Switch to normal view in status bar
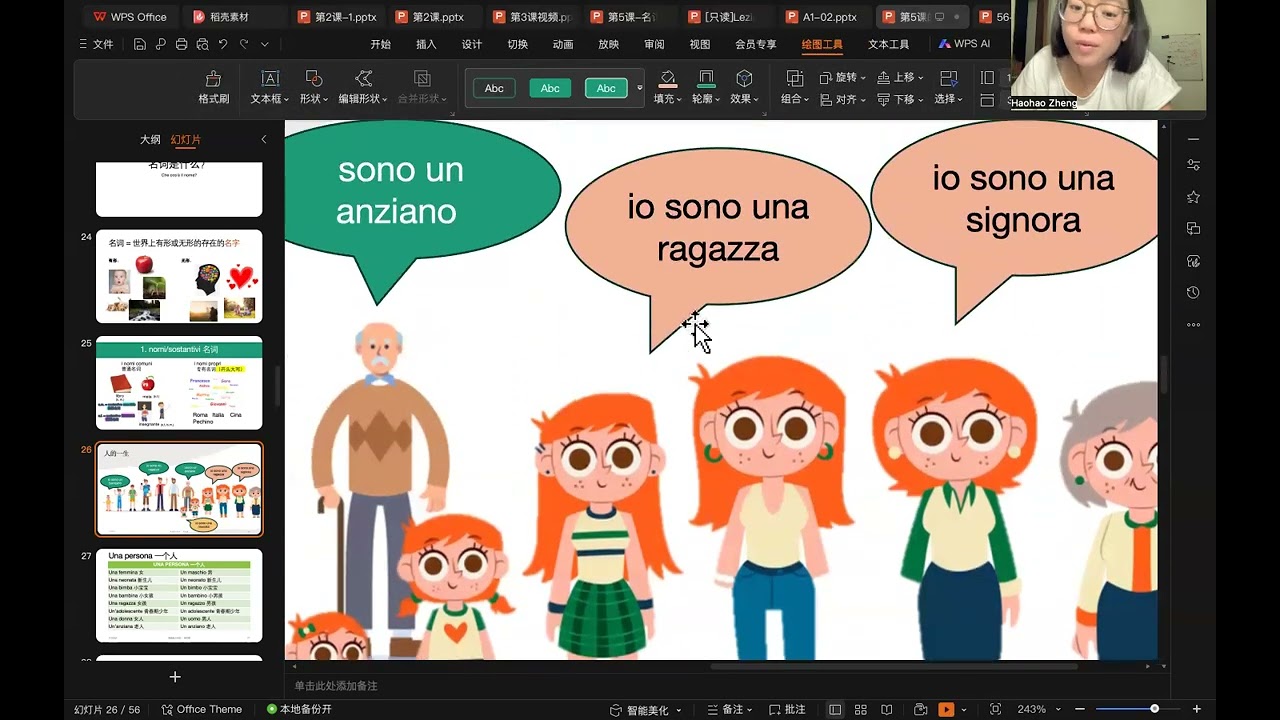This screenshot has width=1280, height=720. (835, 709)
